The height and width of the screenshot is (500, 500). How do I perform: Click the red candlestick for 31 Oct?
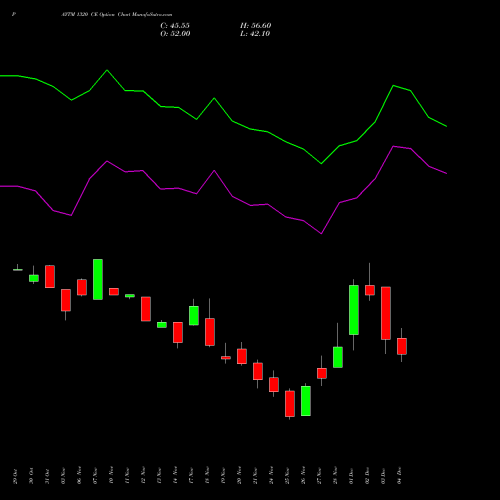pyautogui.click(x=50, y=277)
